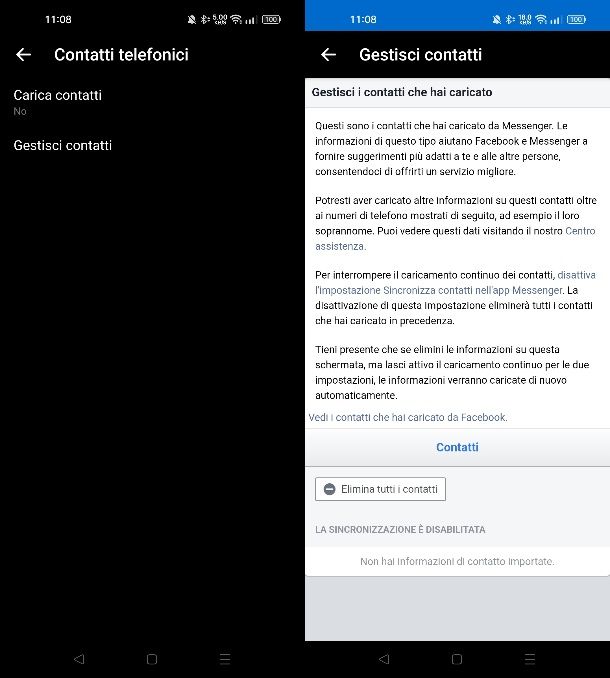Tap Elimina tutti i contatti button
The image size is (610, 678).
pos(380,489)
